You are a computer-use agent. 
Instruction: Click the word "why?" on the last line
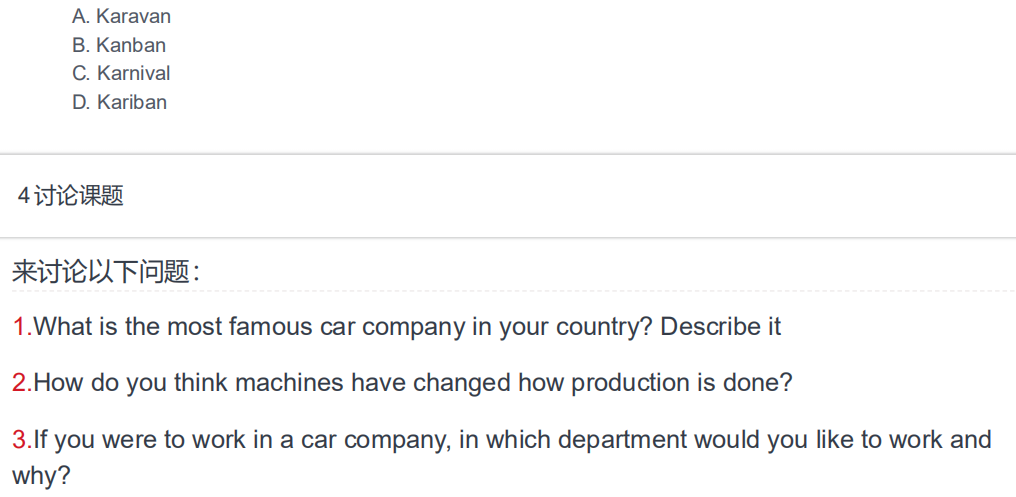click(x=41, y=476)
